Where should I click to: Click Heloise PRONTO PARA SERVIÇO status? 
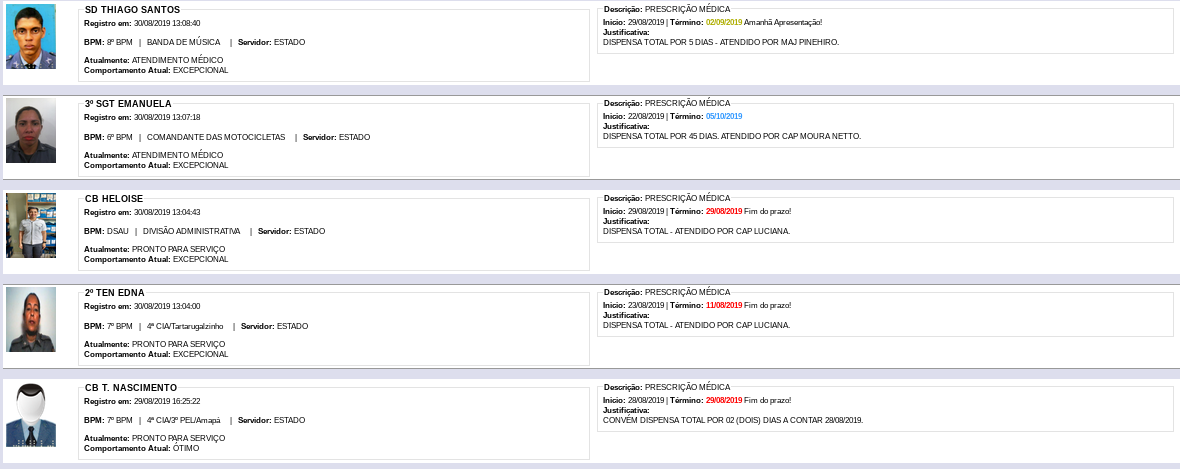(x=178, y=249)
